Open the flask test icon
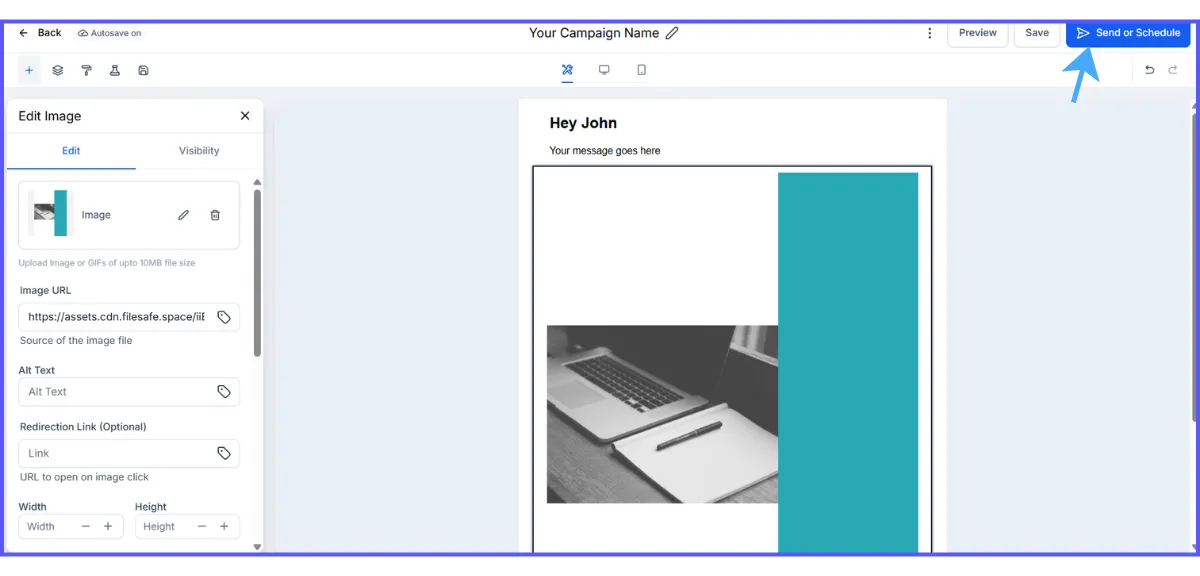The image size is (1200, 576). pyautogui.click(x=115, y=70)
